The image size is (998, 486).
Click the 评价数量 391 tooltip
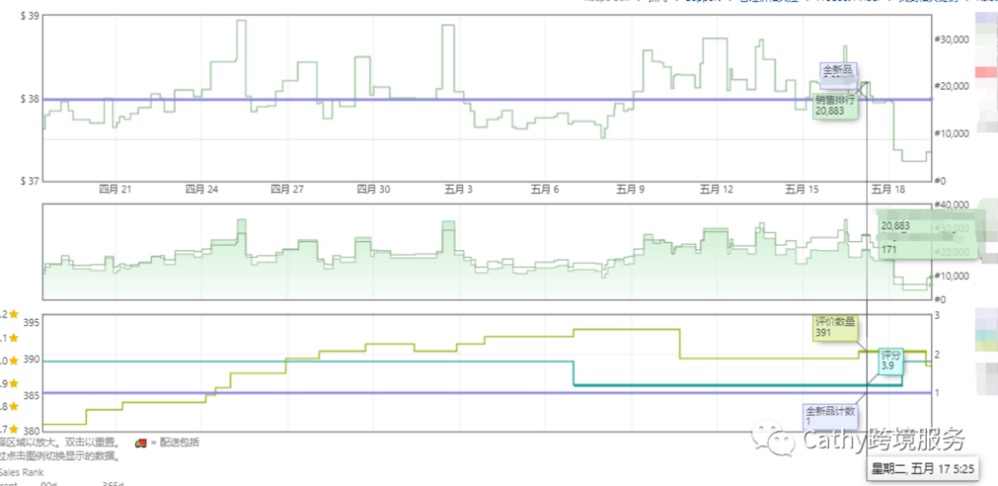[835, 327]
